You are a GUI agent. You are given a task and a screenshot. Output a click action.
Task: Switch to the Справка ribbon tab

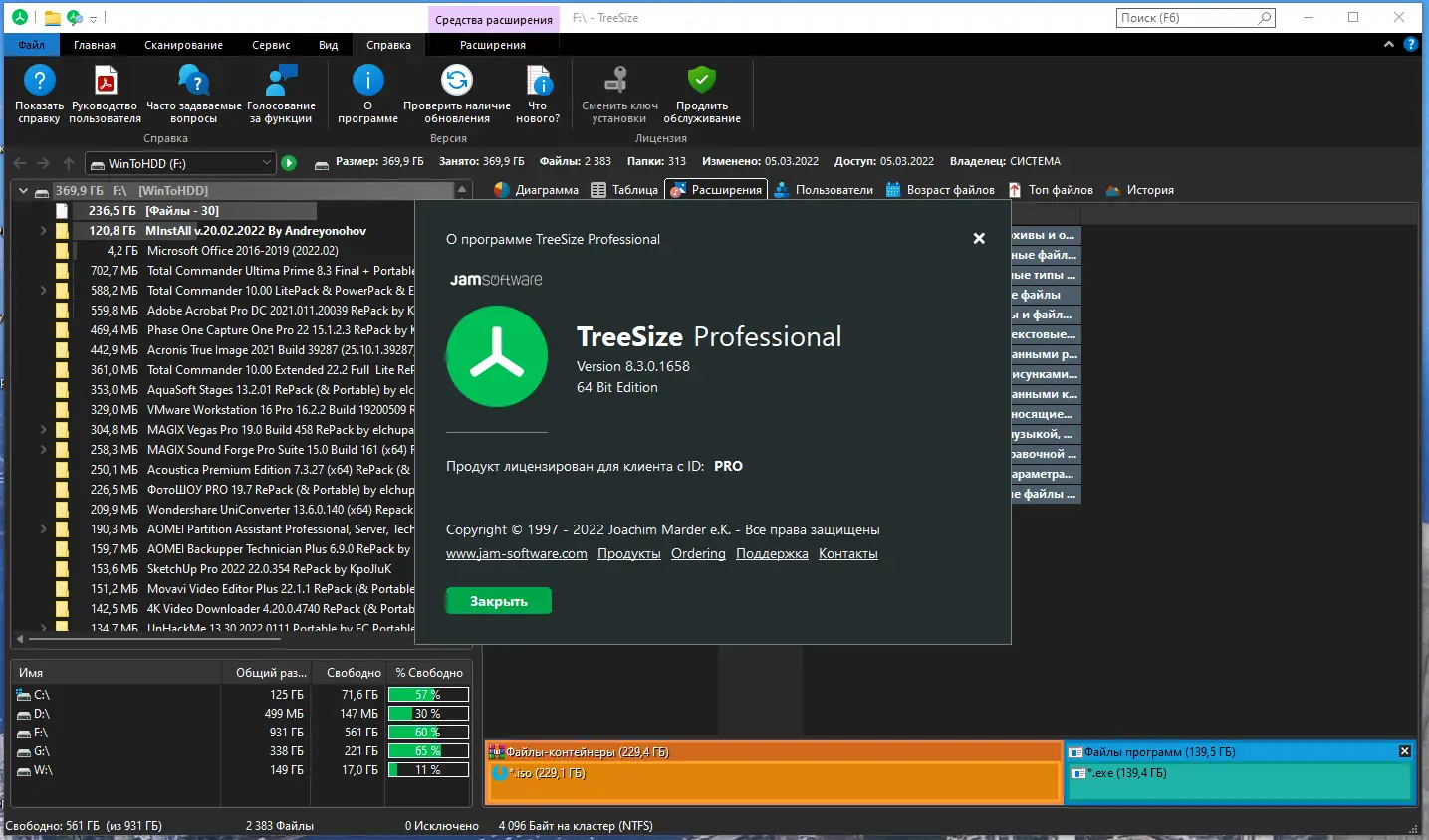[388, 44]
